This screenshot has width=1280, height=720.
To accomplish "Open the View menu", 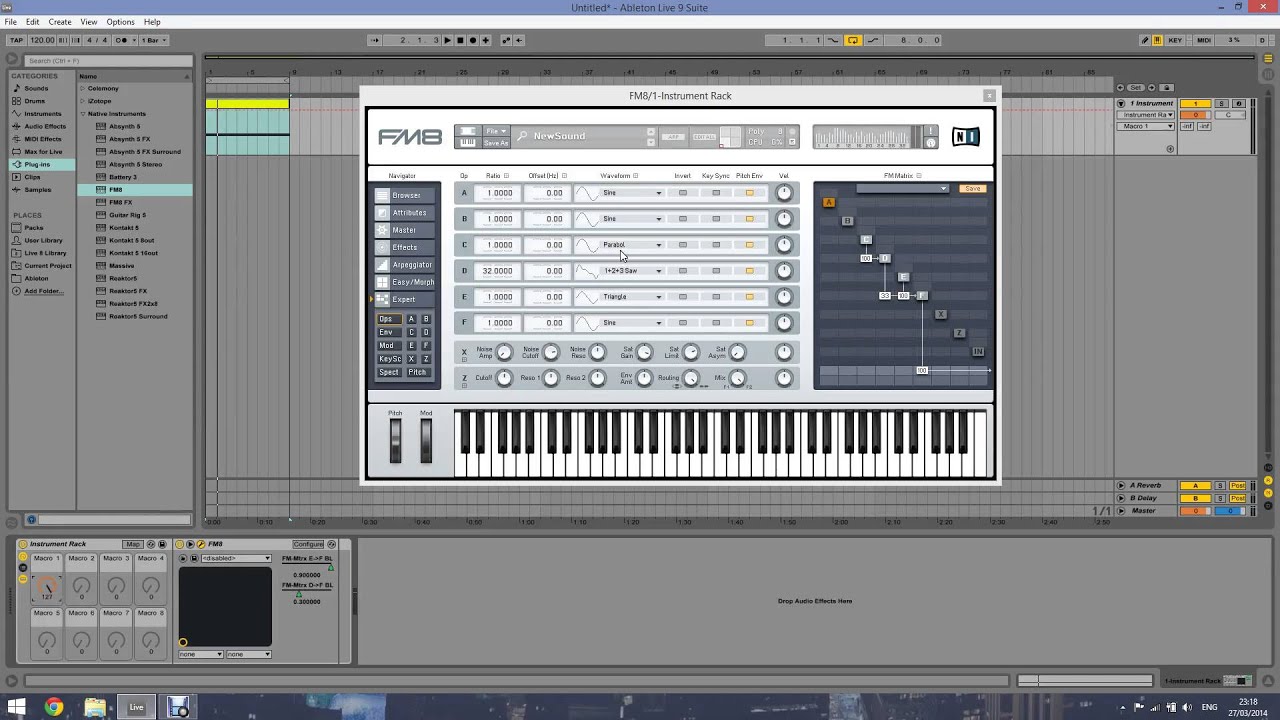I will [x=89, y=22].
